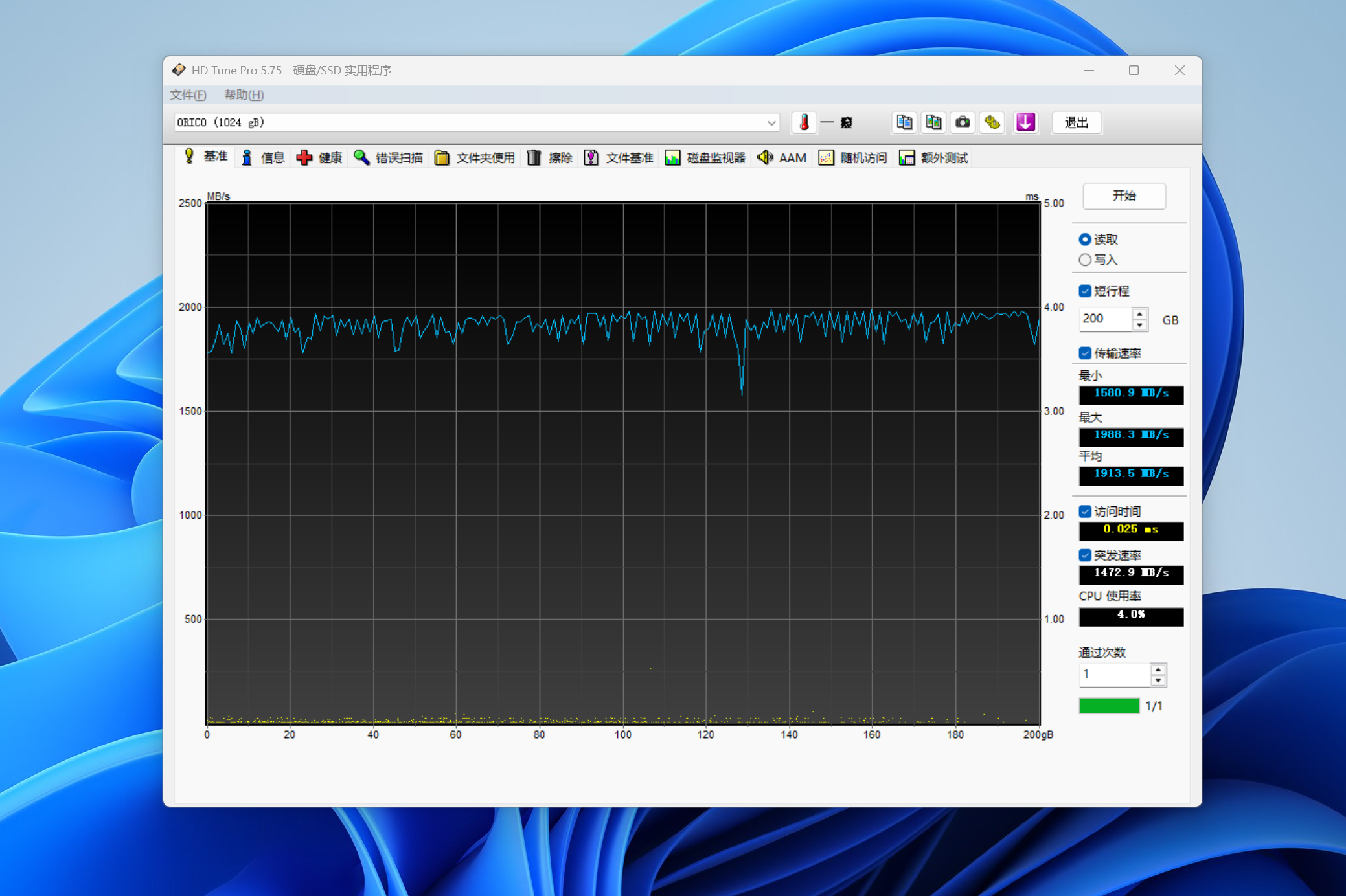Click the thermometer temperature icon
This screenshot has height=896, width=1346.
804,122
